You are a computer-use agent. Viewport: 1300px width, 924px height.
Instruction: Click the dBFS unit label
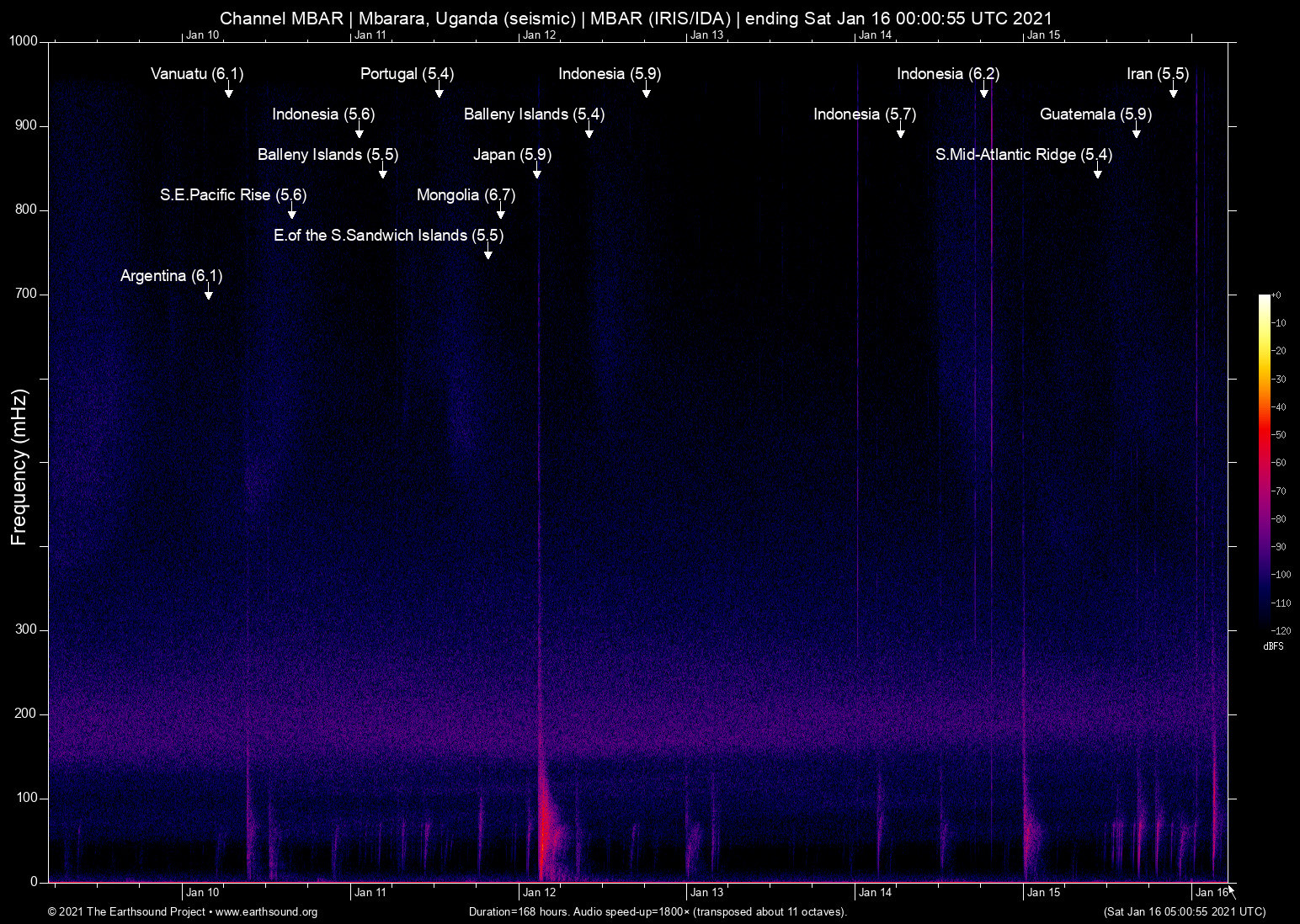point(1274,646)
